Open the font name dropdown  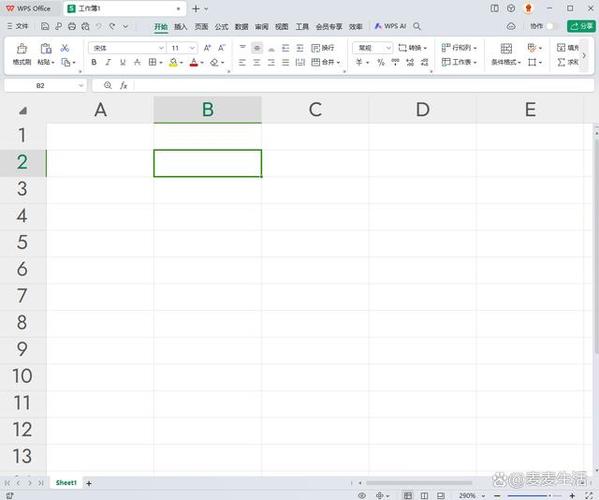[161, 48]
